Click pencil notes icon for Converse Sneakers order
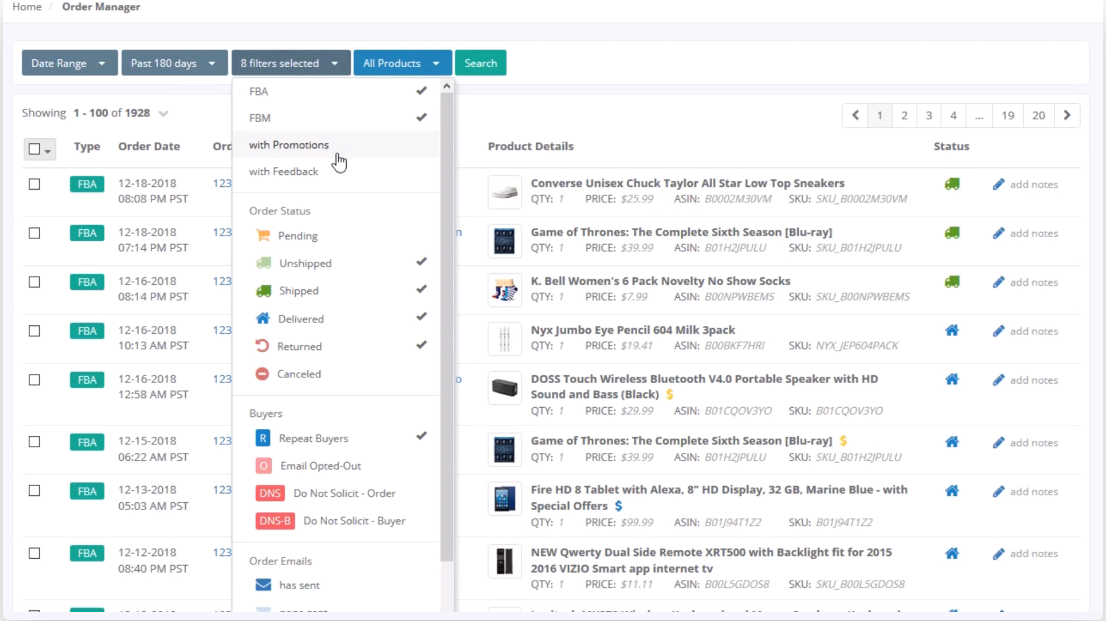 tap(998, 184)
